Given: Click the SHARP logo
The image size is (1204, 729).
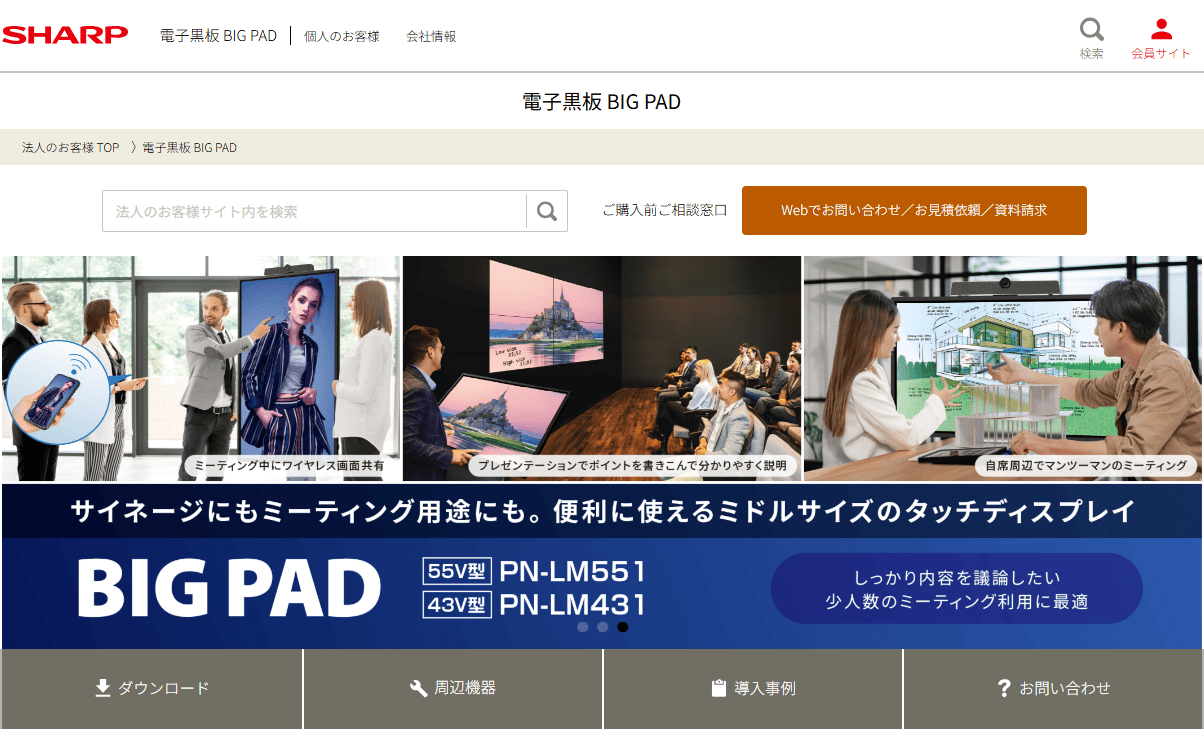Looking at the screenshot, I should (x=65, y=35).
